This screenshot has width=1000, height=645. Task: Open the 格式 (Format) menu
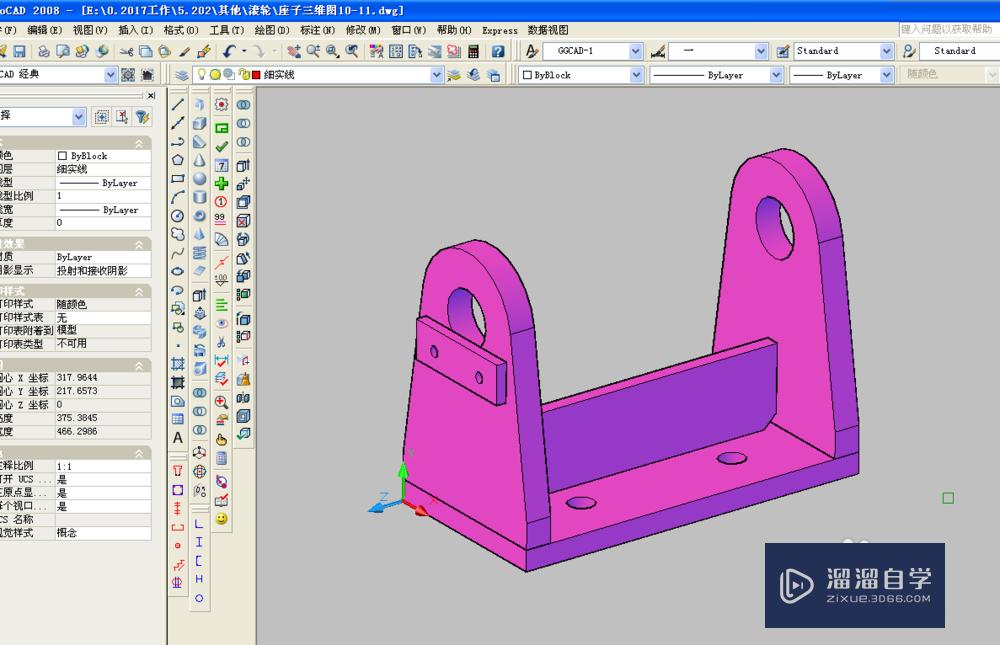coord(180,30)
